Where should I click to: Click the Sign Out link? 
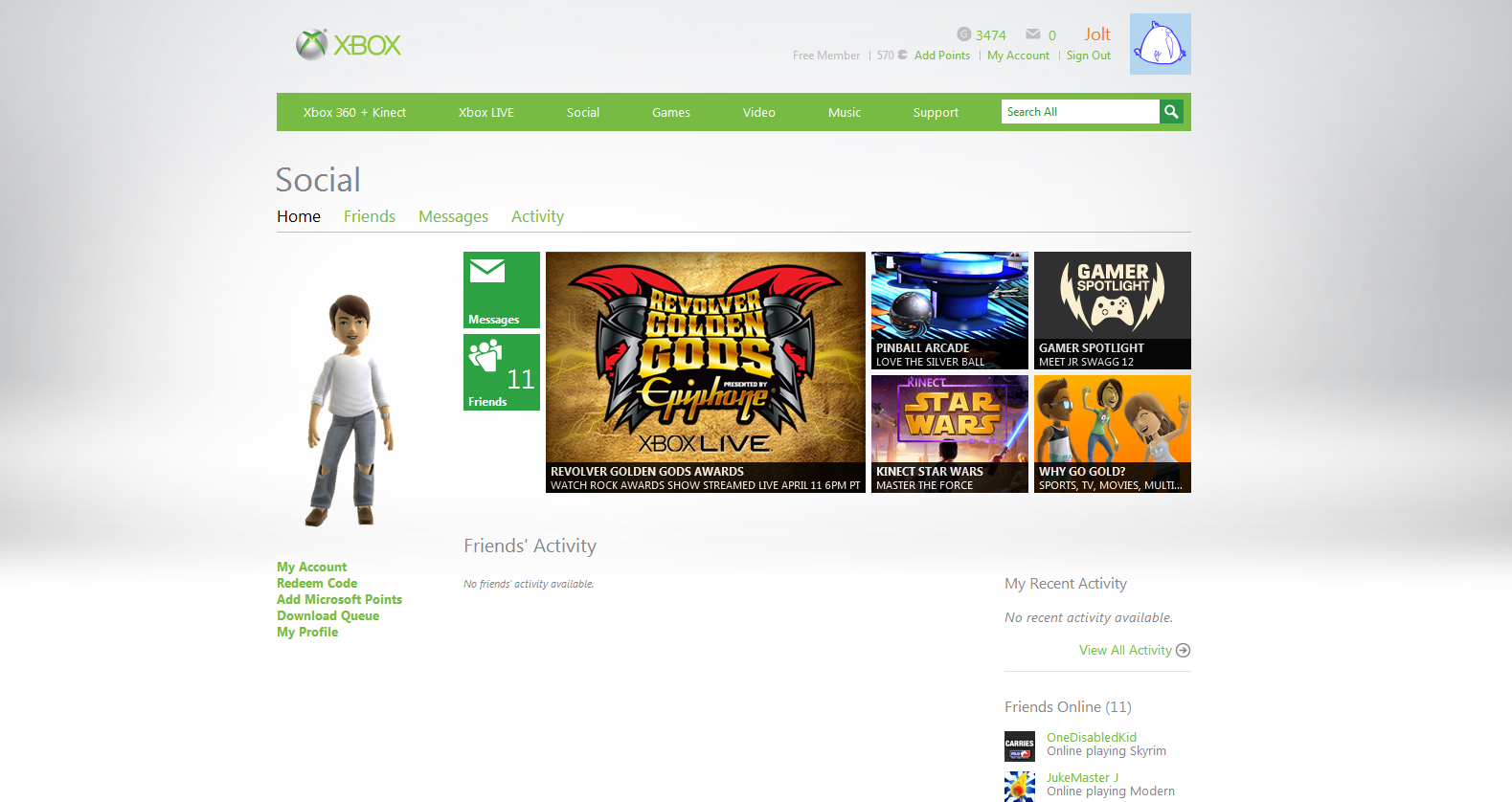1089,56
